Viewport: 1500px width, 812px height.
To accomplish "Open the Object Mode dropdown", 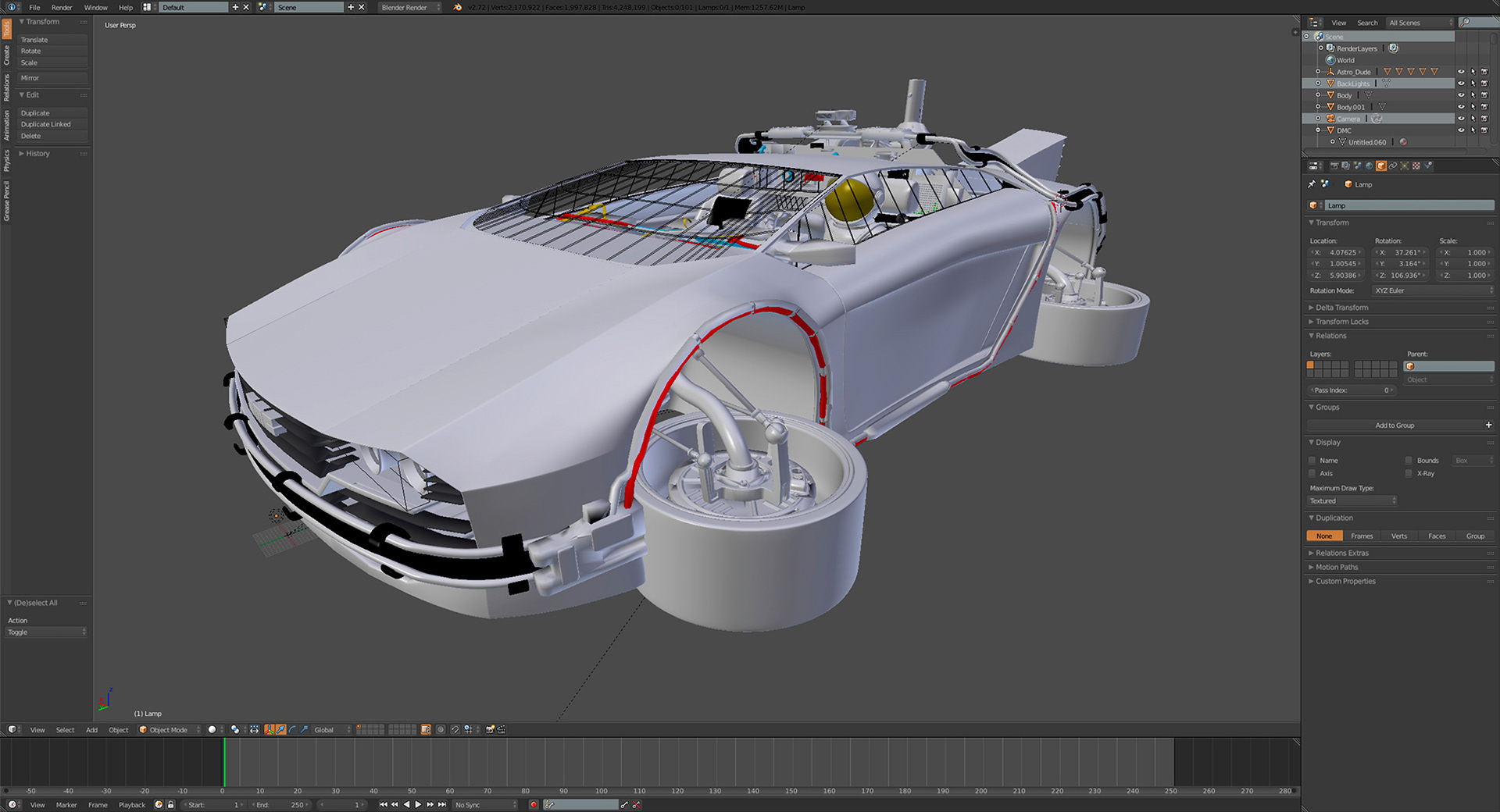I will point(169,729).
